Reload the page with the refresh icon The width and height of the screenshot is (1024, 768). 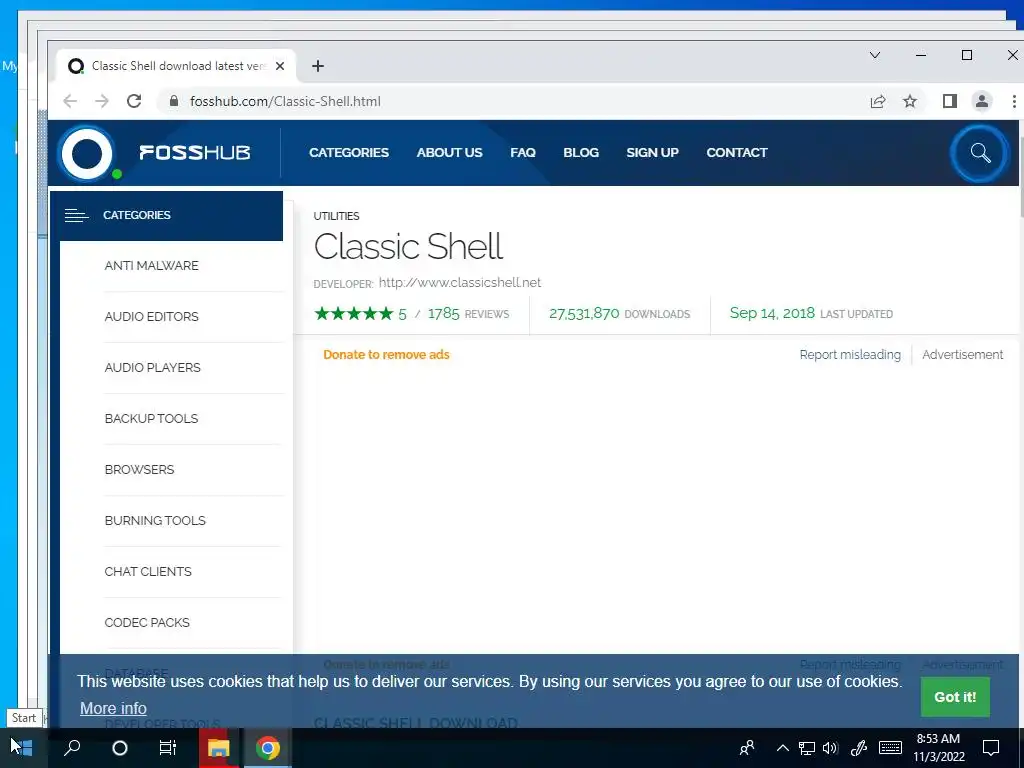coord(134,101)
